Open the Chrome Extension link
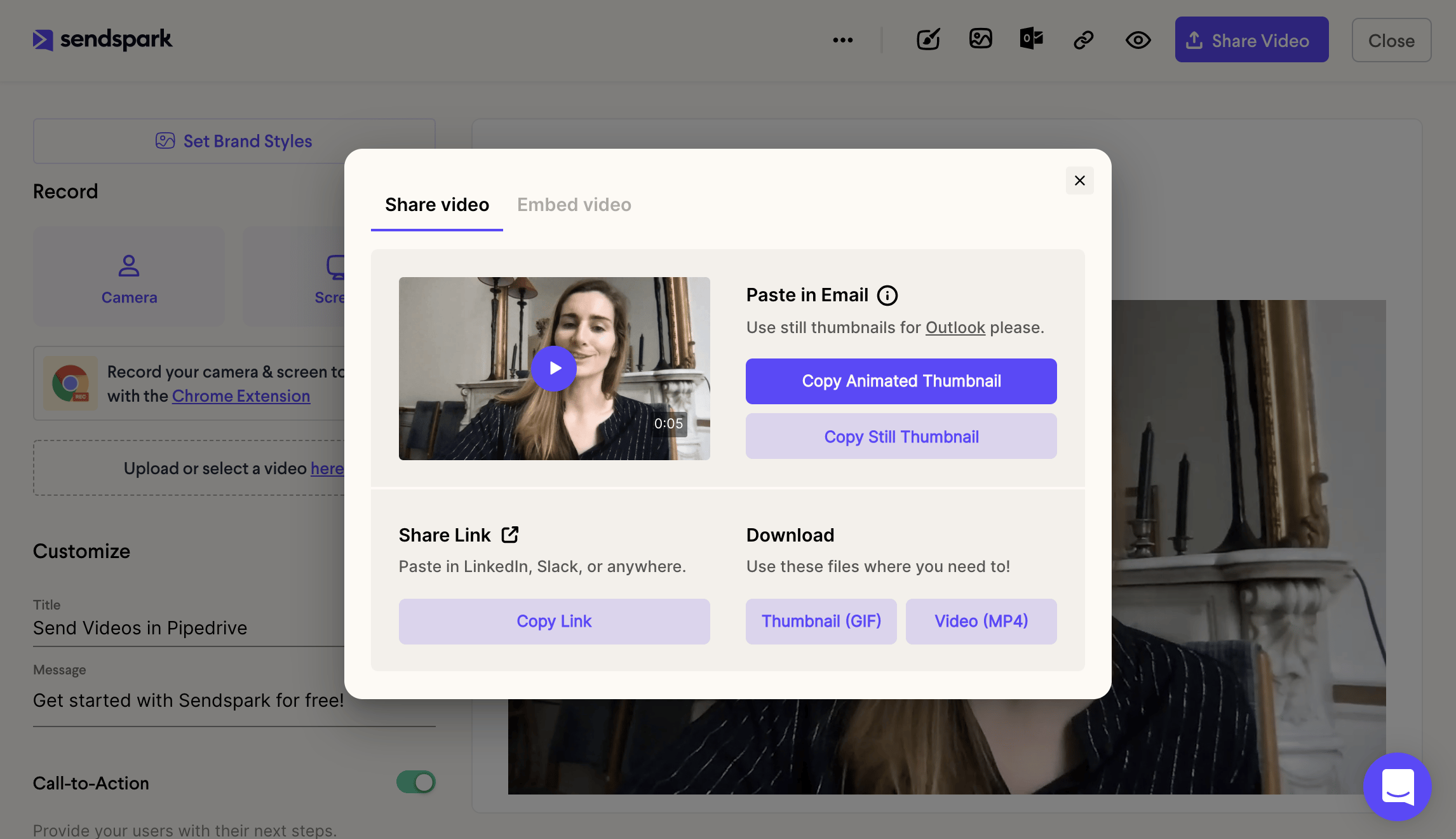The image size is (1456, 839). pos(241,396)
